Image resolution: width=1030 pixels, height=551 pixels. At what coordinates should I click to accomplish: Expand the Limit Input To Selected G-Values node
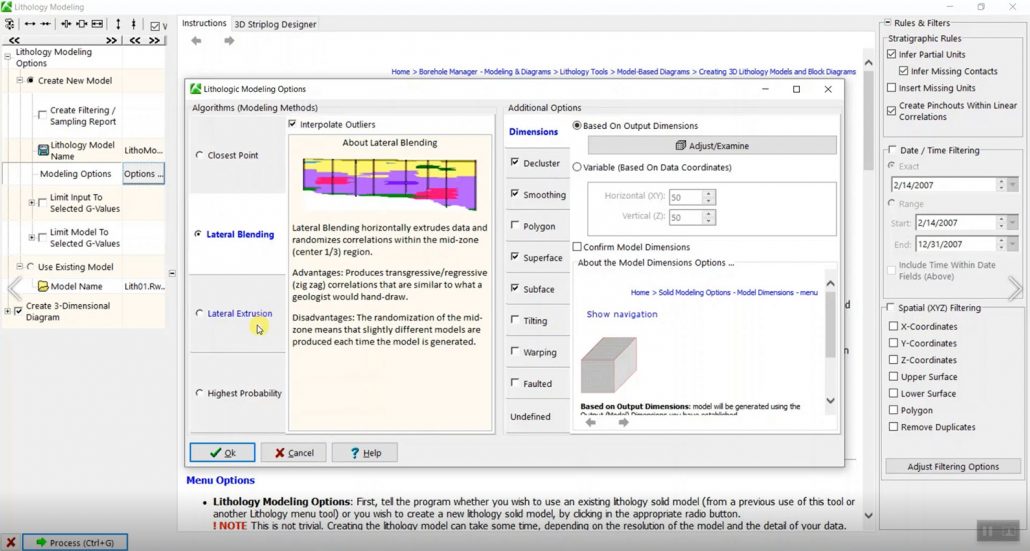[32, 203]
